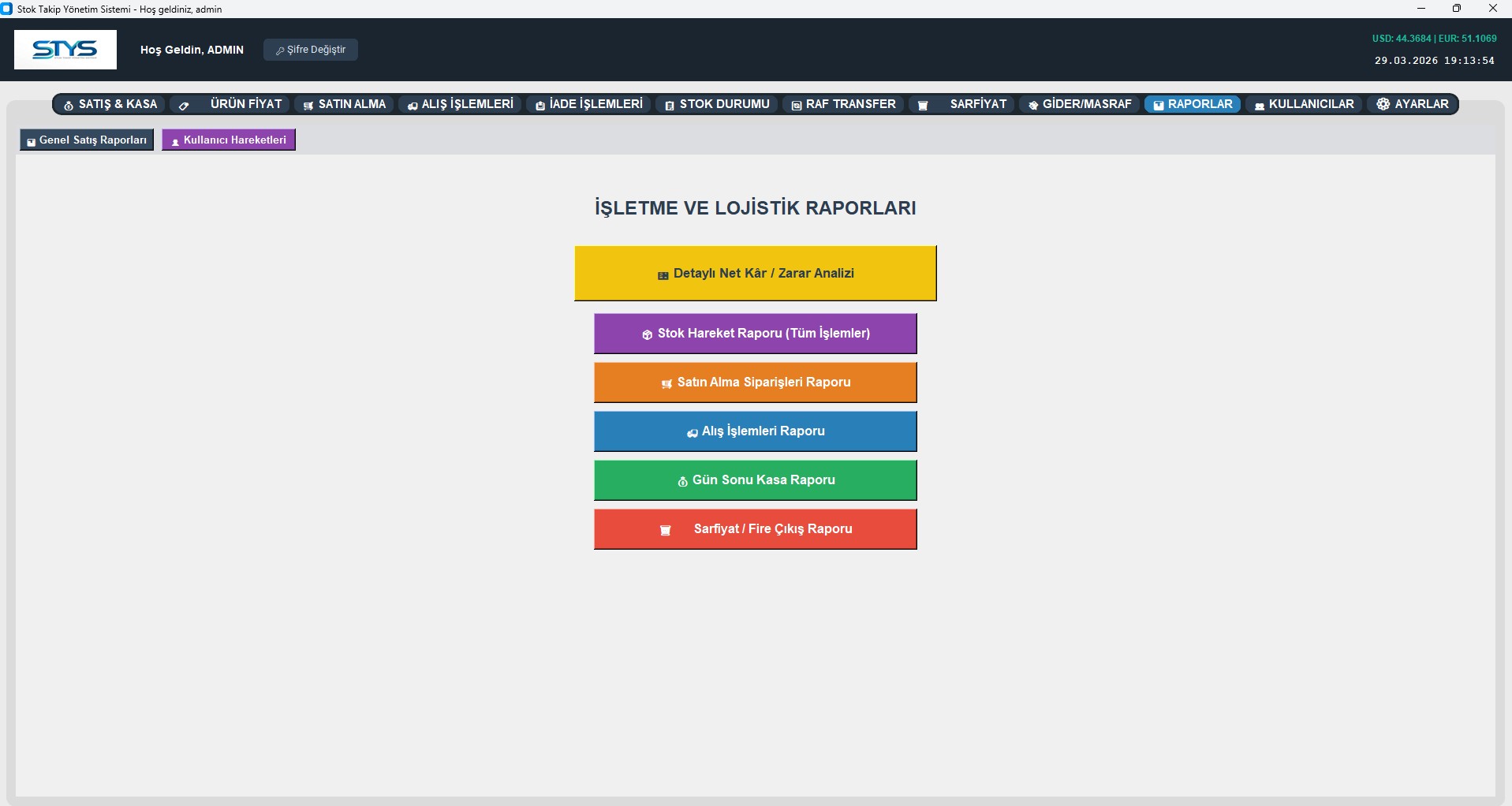Open the KULLANICILAR menu
The image size is (1512, 806).
point(1303,104)
